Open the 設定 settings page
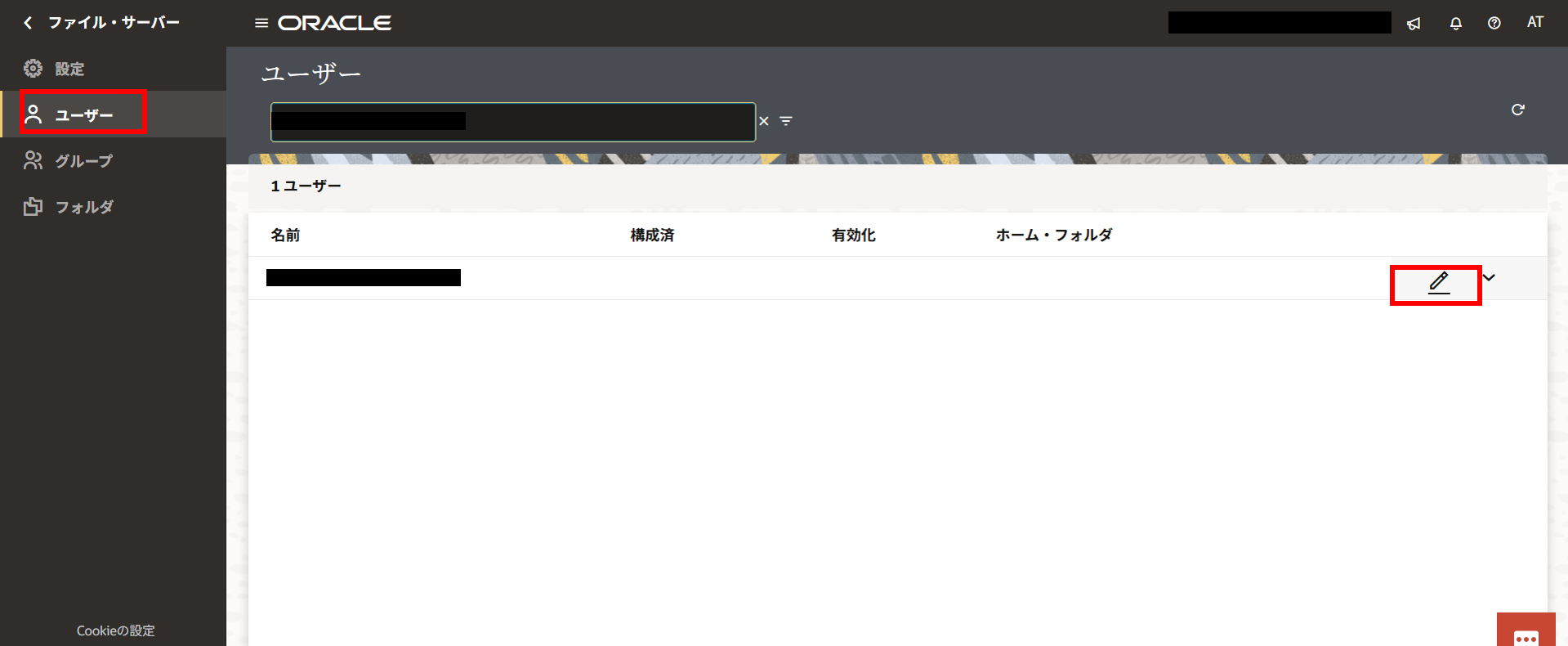1568x646 pixels. pos(113,69)
